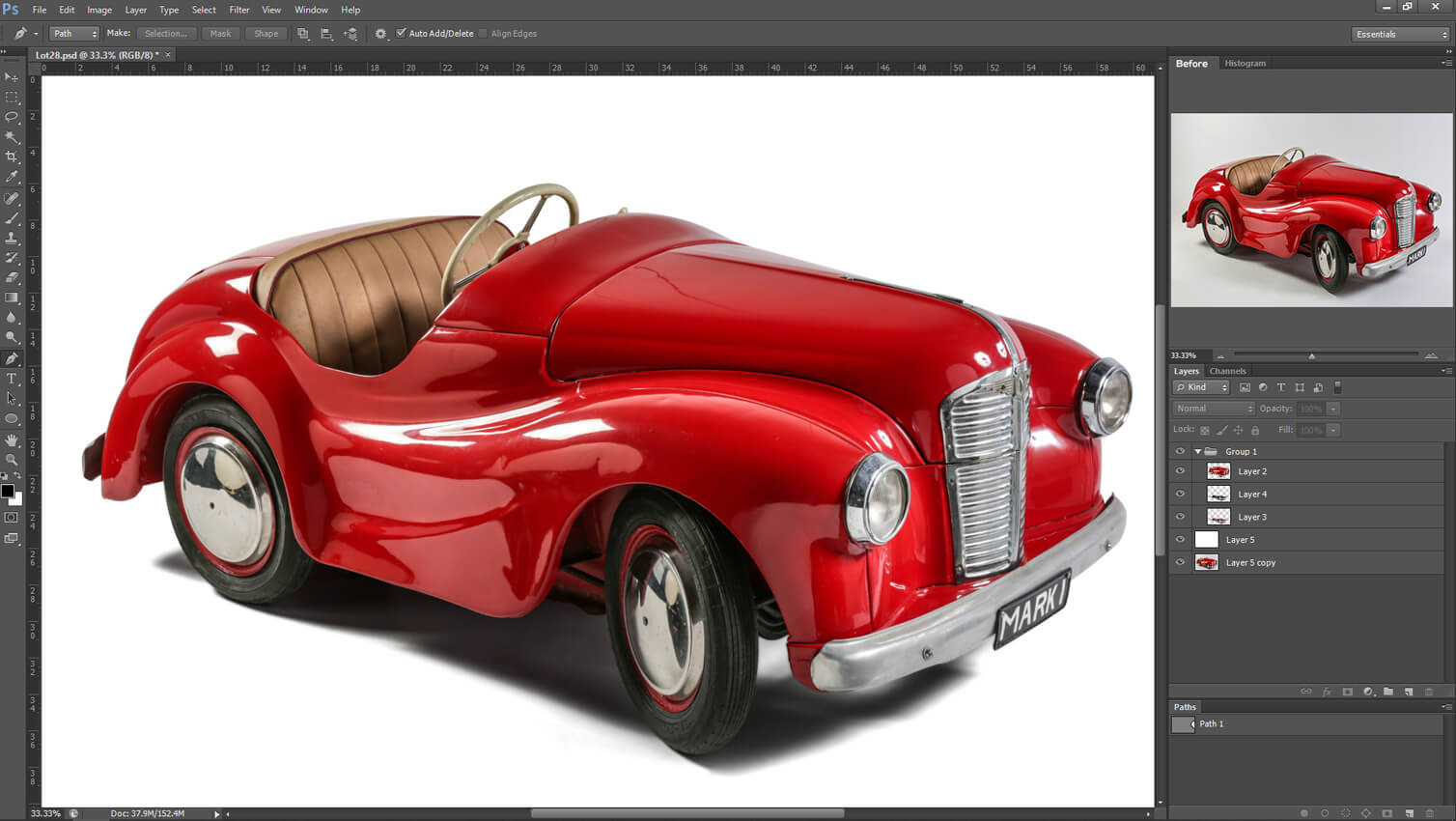Open the Normal blend mode dropdown
The width and height of the screenshot is (1456, 821).
pyautogui.click(x=1214, y=409)
